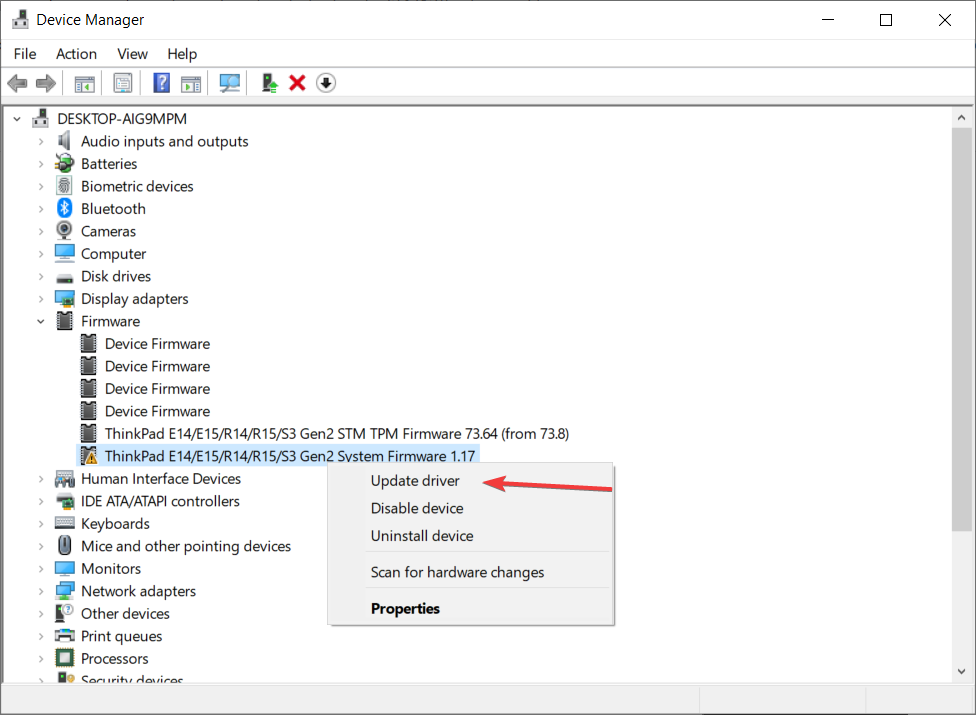Image resolution: width=976 pixels, height=715 pixels.
Task: Choose Uninstall device from context menu
Action: tap(422, 536)
